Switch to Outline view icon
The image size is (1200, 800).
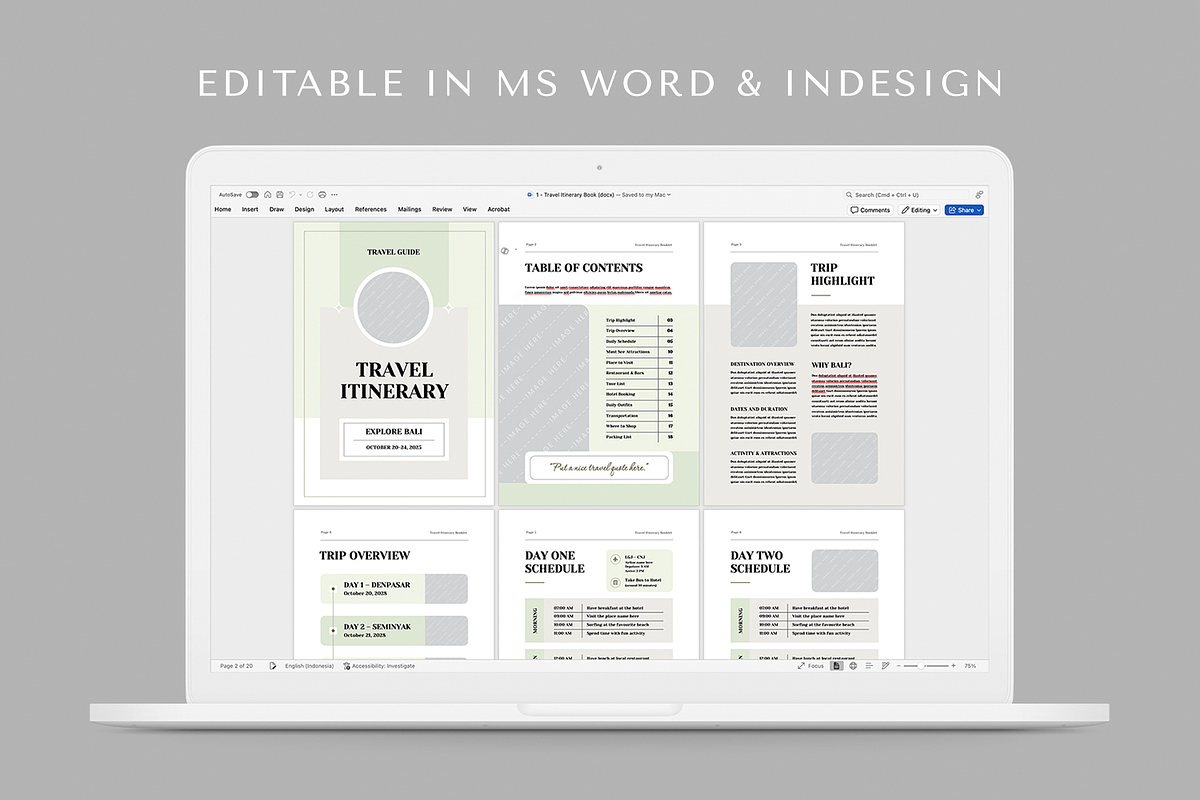coord(869,666)
